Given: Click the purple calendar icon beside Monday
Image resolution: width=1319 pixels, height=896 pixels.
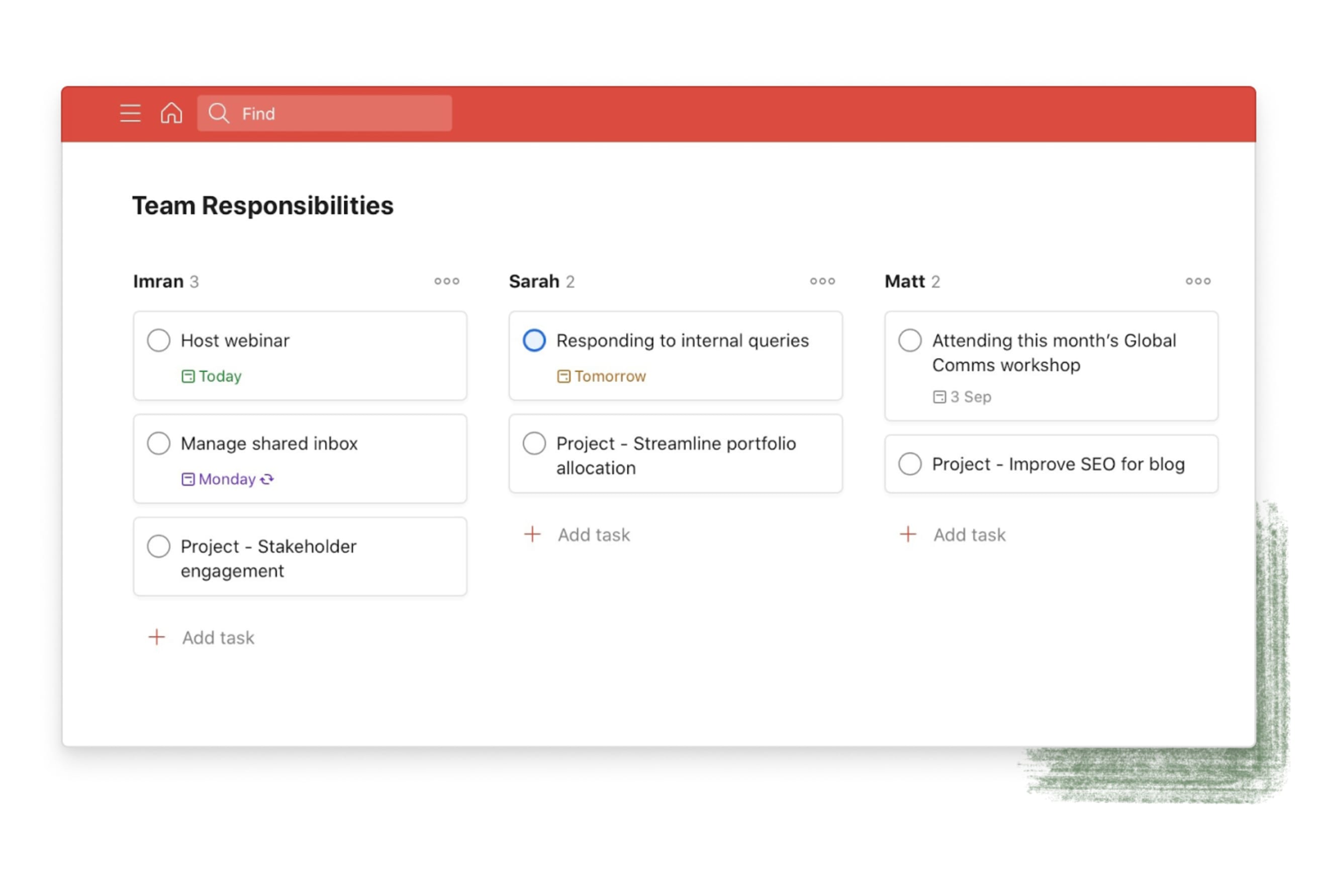Looking at the screenshot, I should click(188, 479).
